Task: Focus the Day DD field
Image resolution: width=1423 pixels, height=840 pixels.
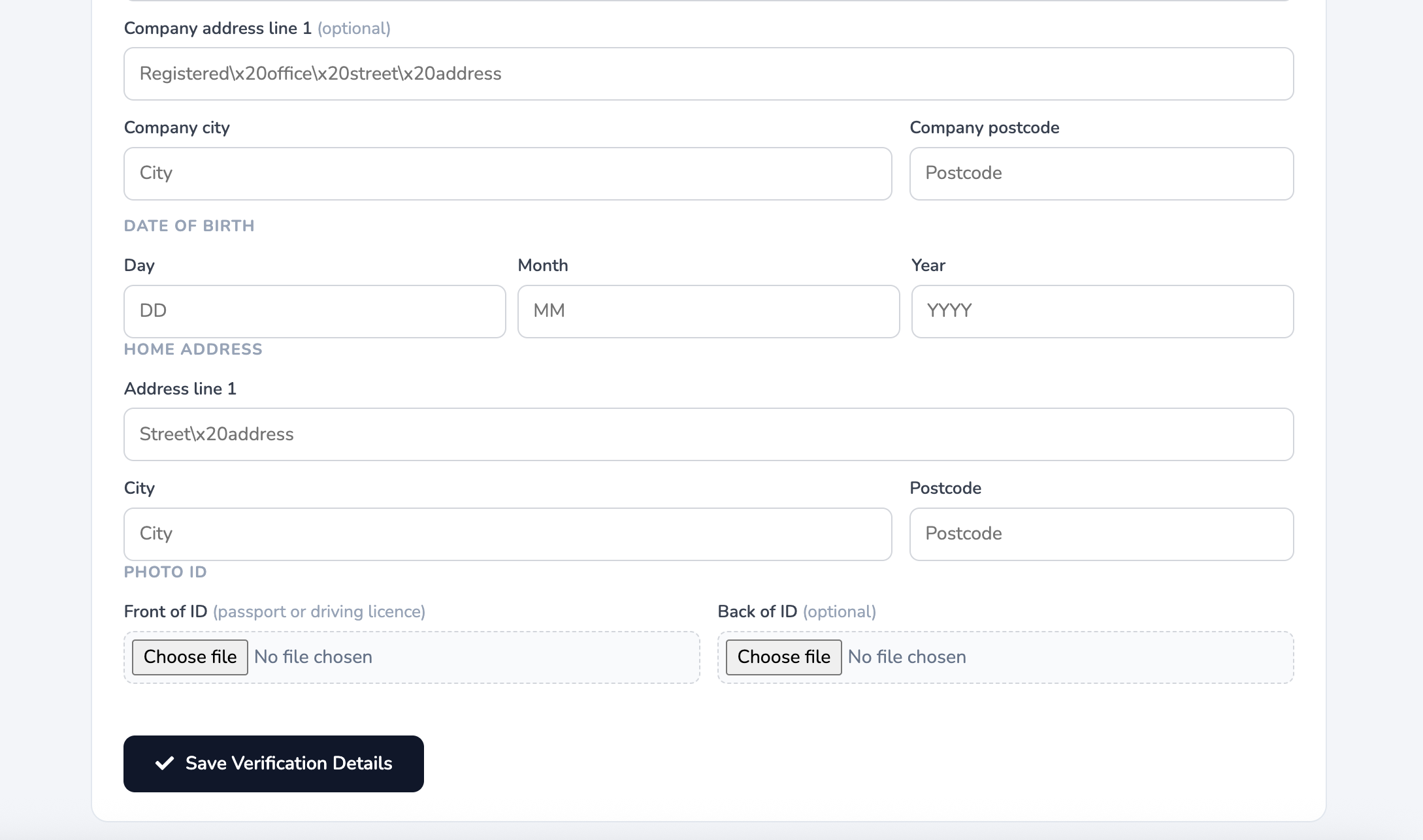Action: tap(314, 312)
